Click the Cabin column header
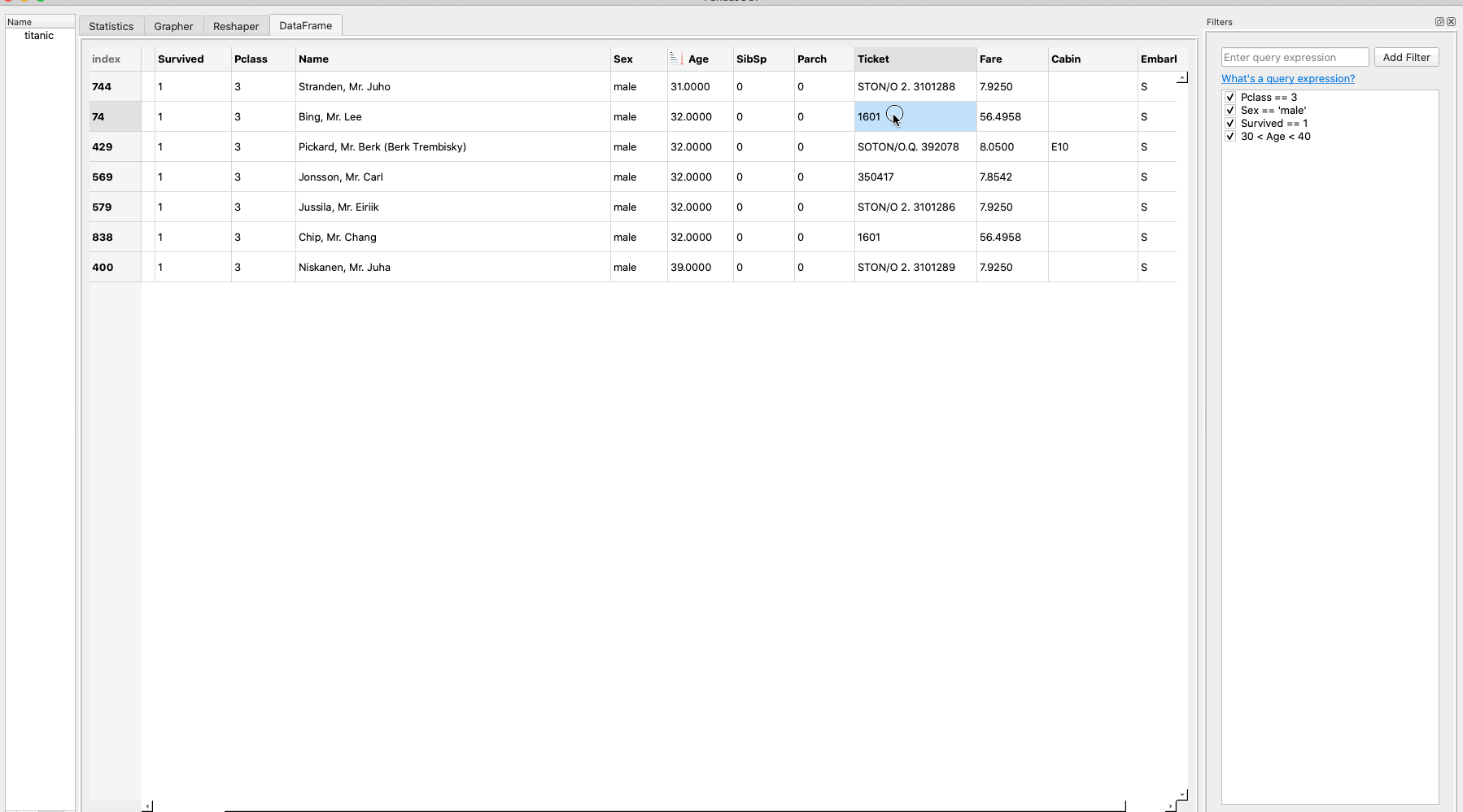This screenshot has height=812, width=1463. 1093,59
